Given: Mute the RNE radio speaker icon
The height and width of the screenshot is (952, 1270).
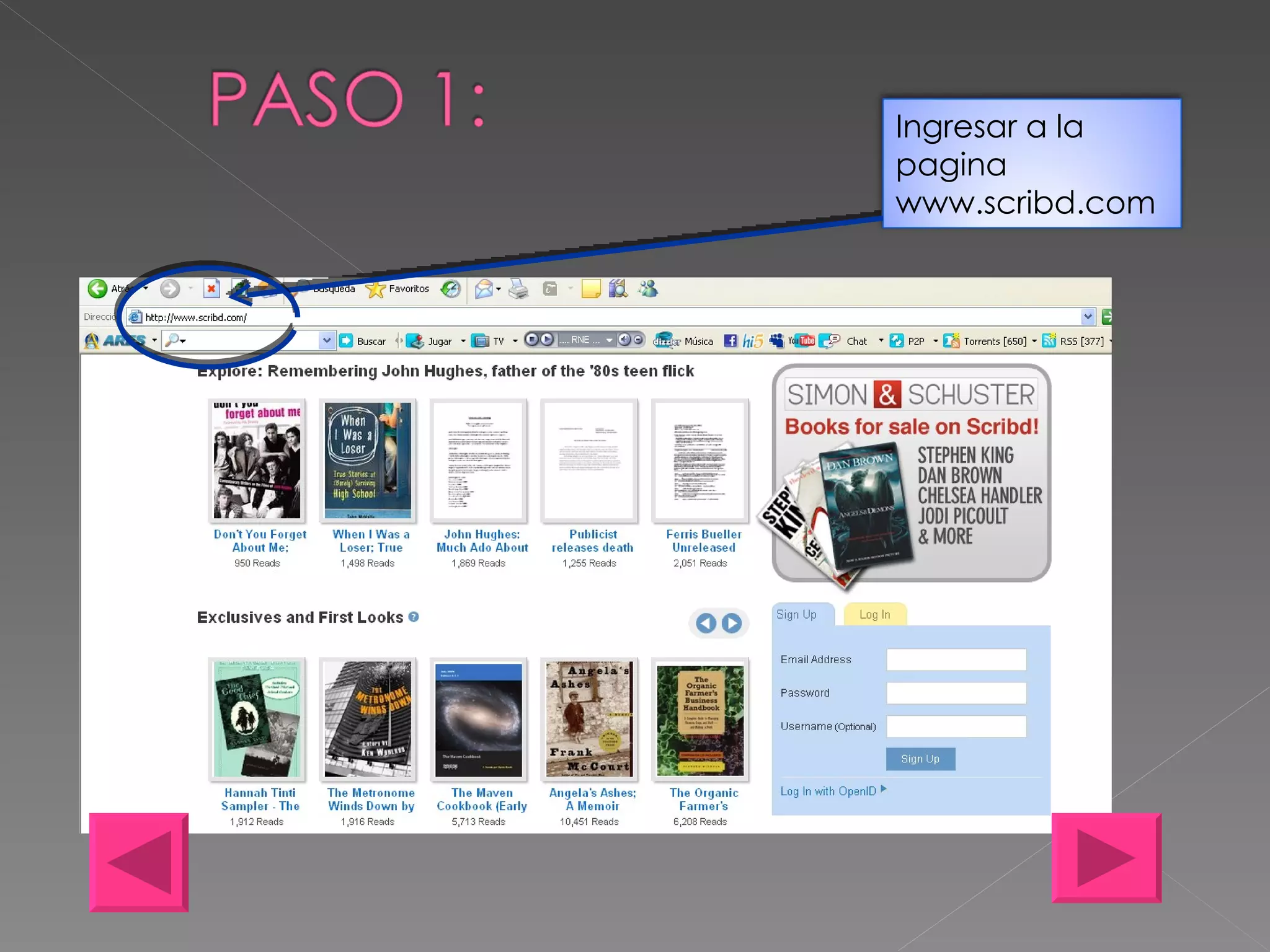Looking at the screenshot, I should point(624,340).
